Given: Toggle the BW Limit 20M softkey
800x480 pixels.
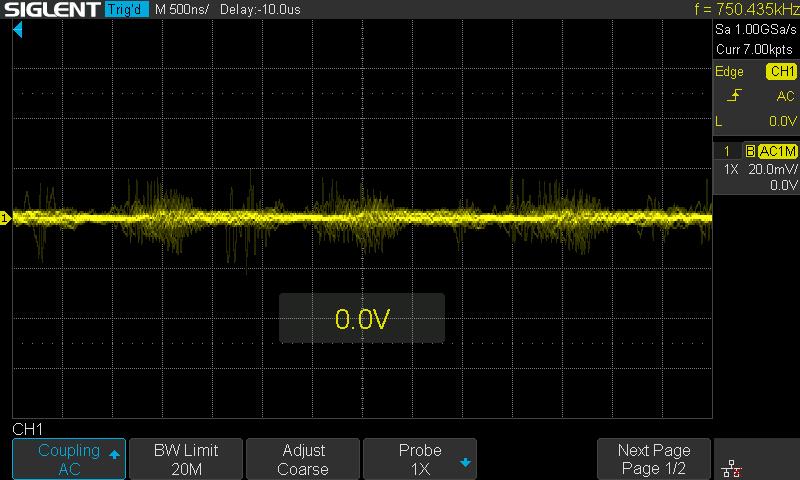Looking at the screenshot, I should (186, 459).
